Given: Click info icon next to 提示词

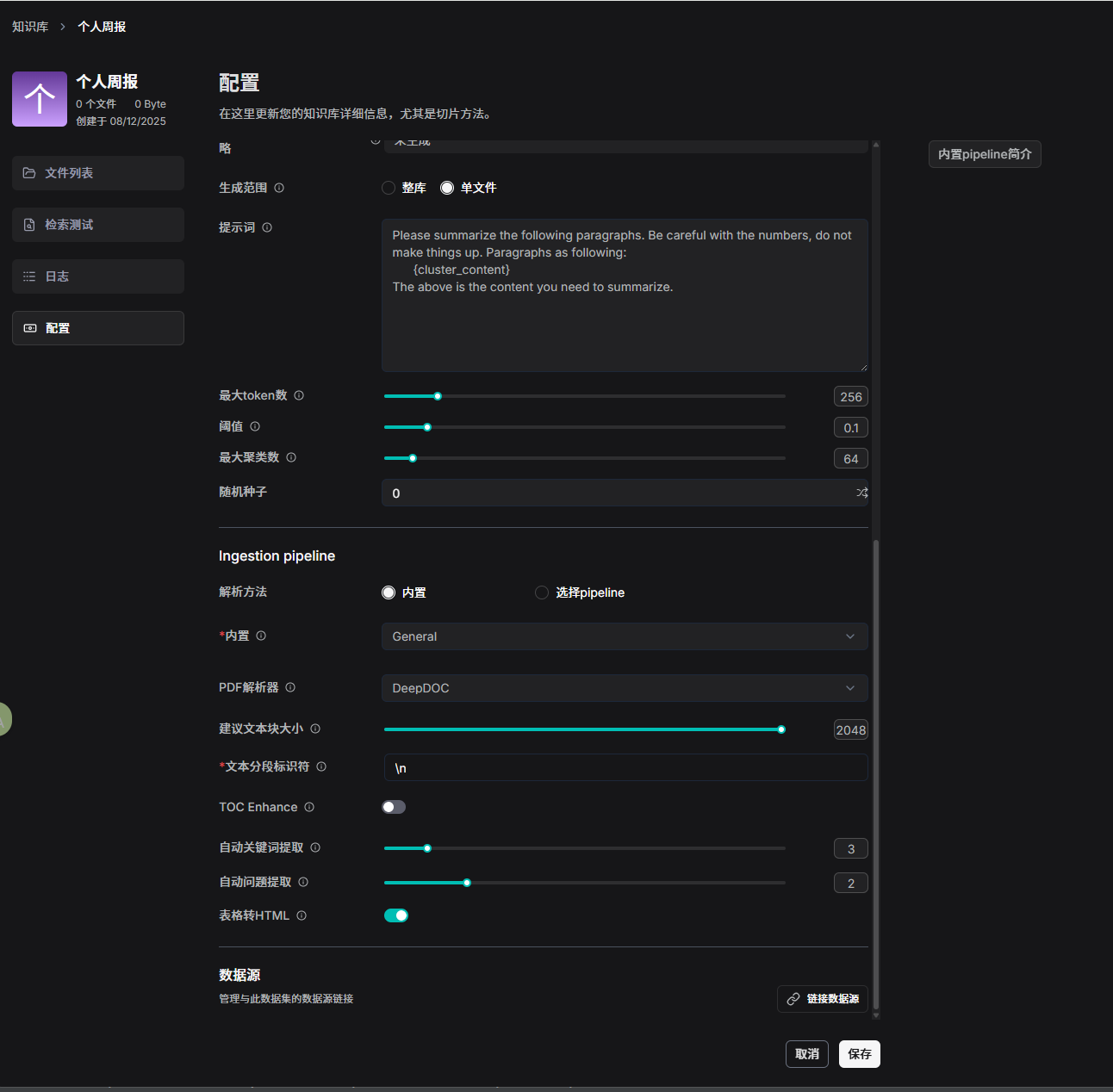Looking at the screenshot, I should point(267,227).
